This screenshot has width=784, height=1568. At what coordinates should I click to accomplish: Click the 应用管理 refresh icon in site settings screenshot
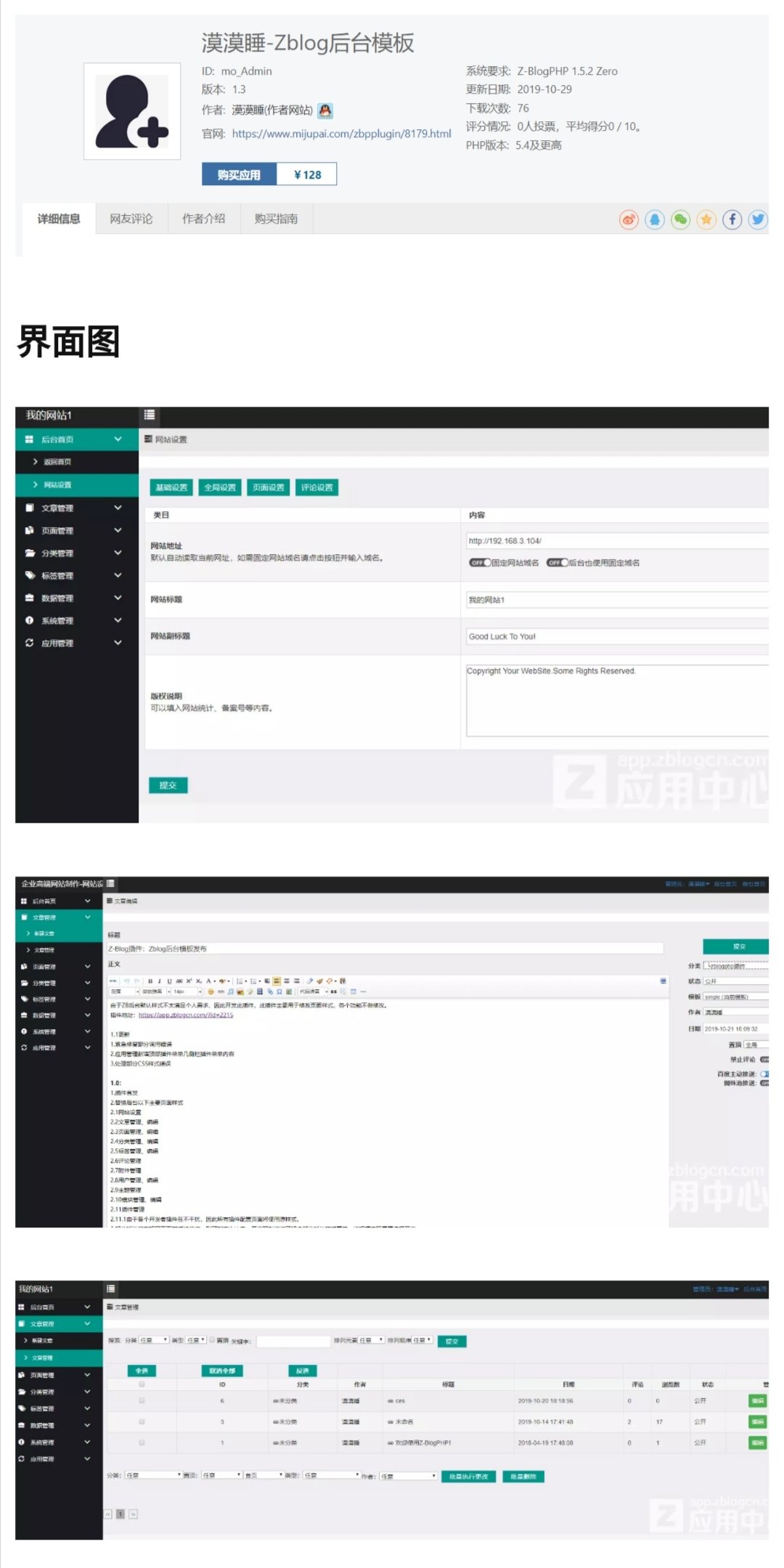pyautogui.click(x=29, y=643)
